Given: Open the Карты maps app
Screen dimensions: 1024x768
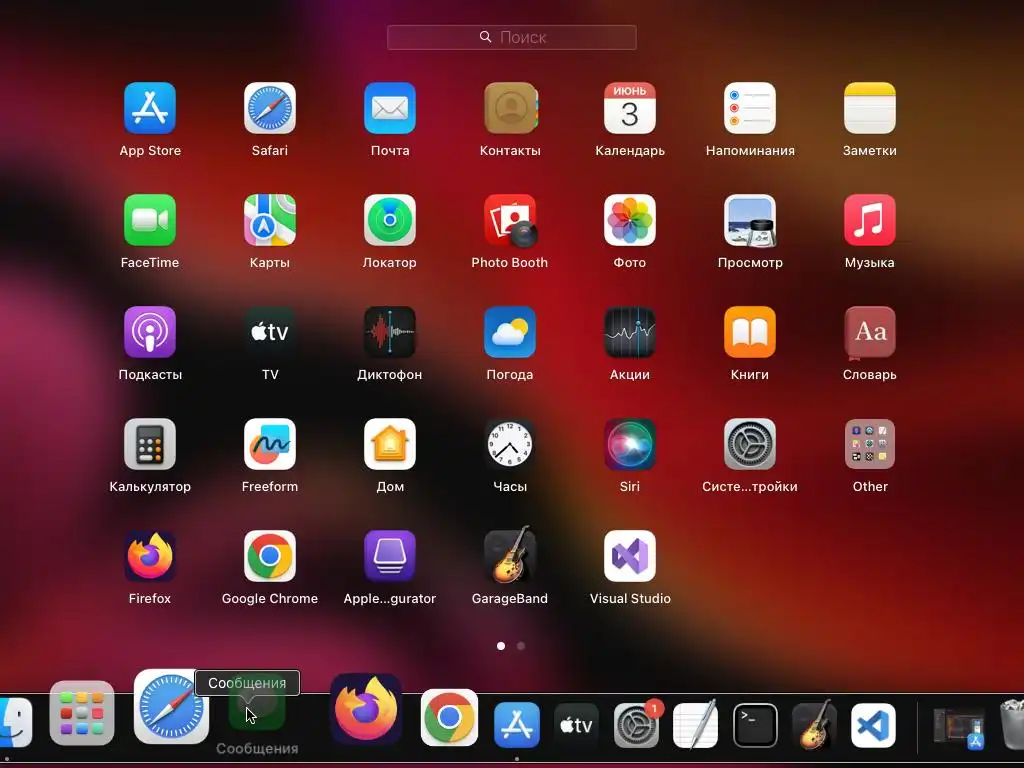Looking at the screenshot, I should pos(270,220).
